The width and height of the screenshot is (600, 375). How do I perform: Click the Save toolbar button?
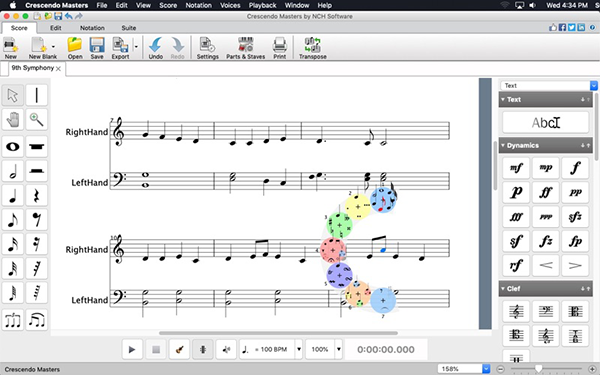pos(97,48)
